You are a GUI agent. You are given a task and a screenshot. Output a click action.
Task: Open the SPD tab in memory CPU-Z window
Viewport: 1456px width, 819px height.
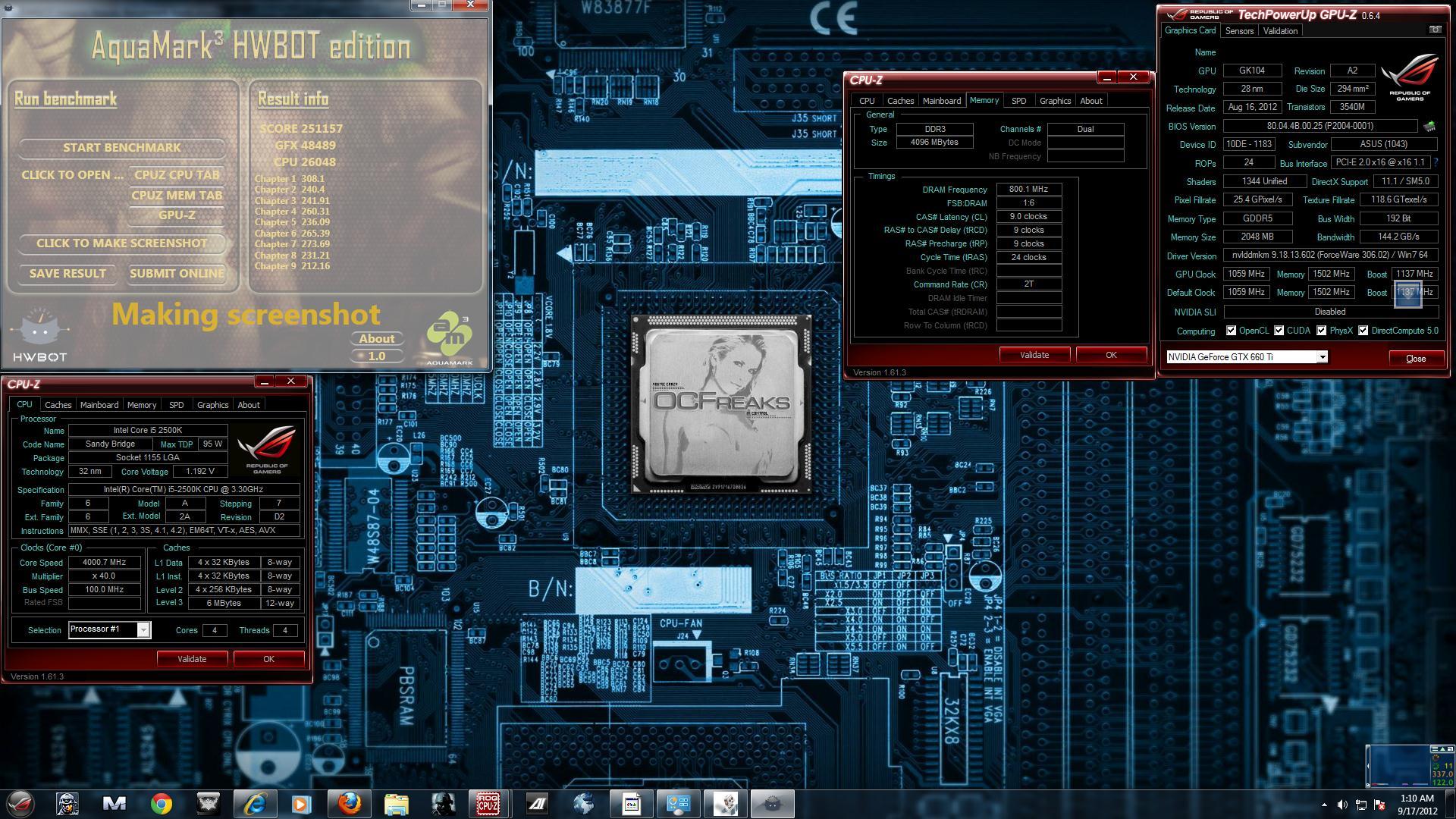tap(1018, 101)
